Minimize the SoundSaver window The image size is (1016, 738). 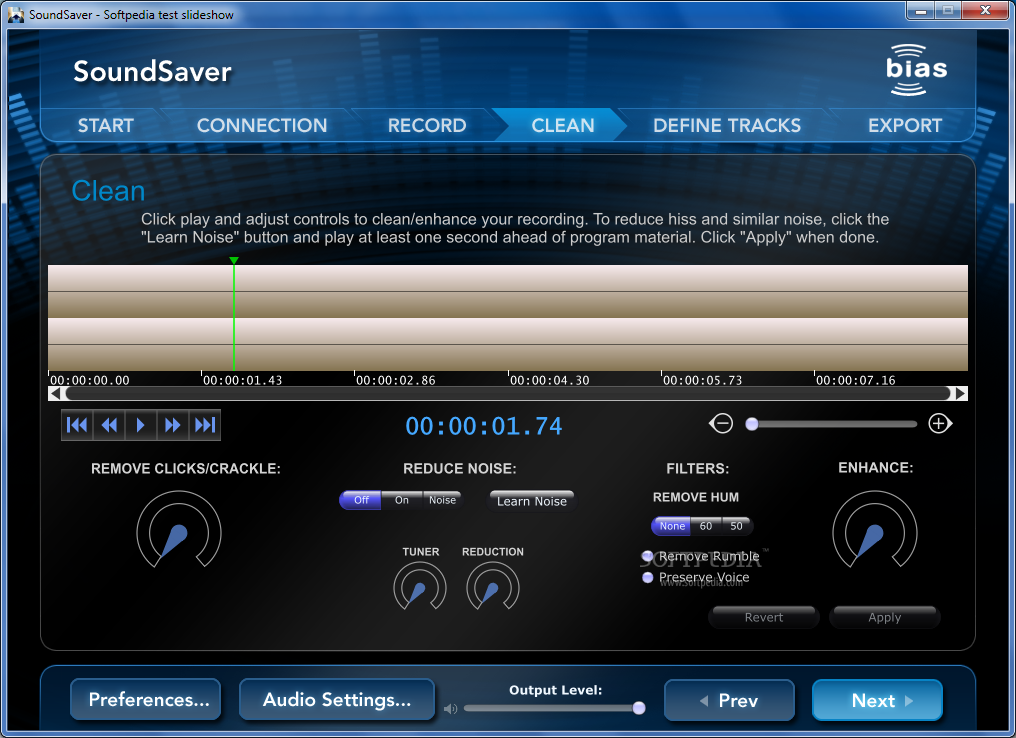[920, 11]
